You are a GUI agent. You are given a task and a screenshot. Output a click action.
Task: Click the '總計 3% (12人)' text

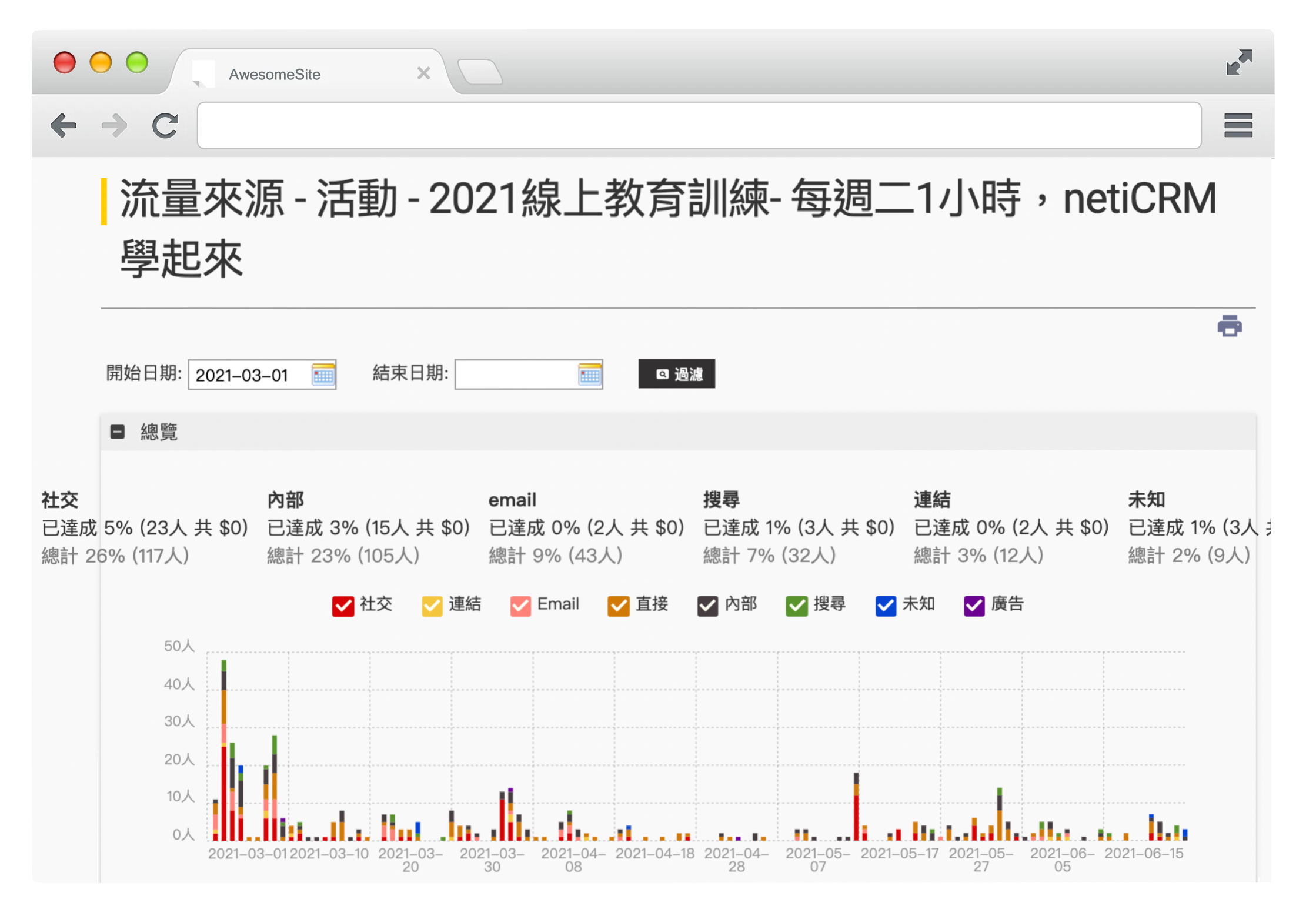(979, 555)
